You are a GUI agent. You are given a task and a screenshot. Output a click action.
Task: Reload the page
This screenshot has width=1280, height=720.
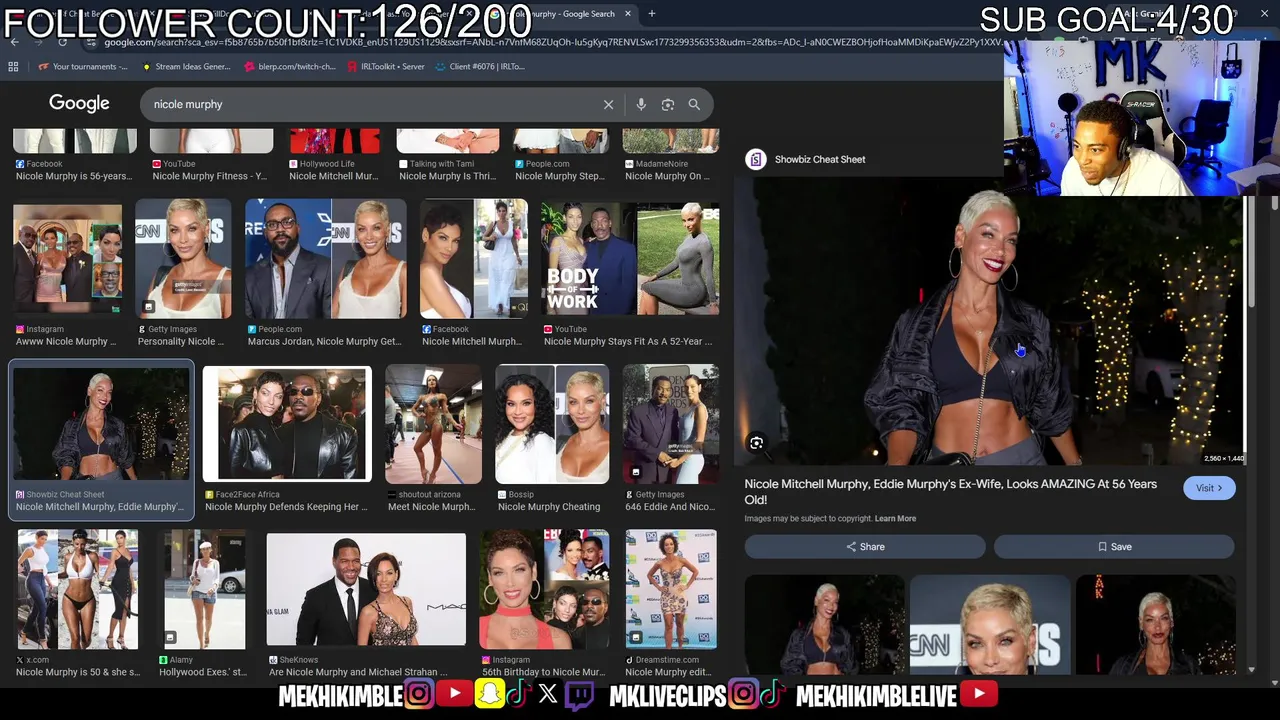click(62, 42)
